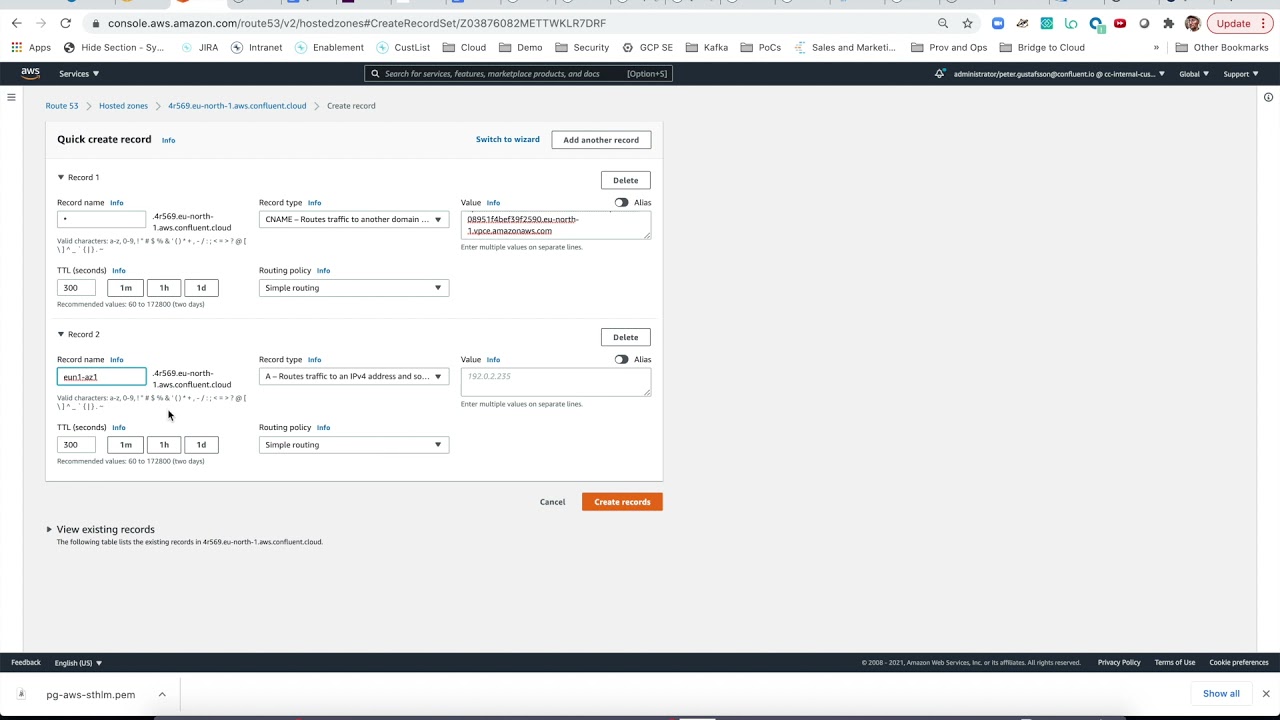This screenshot has width=1280, height=720.
Task: Open Feedback in footer
Action: (x=26, y=662)
